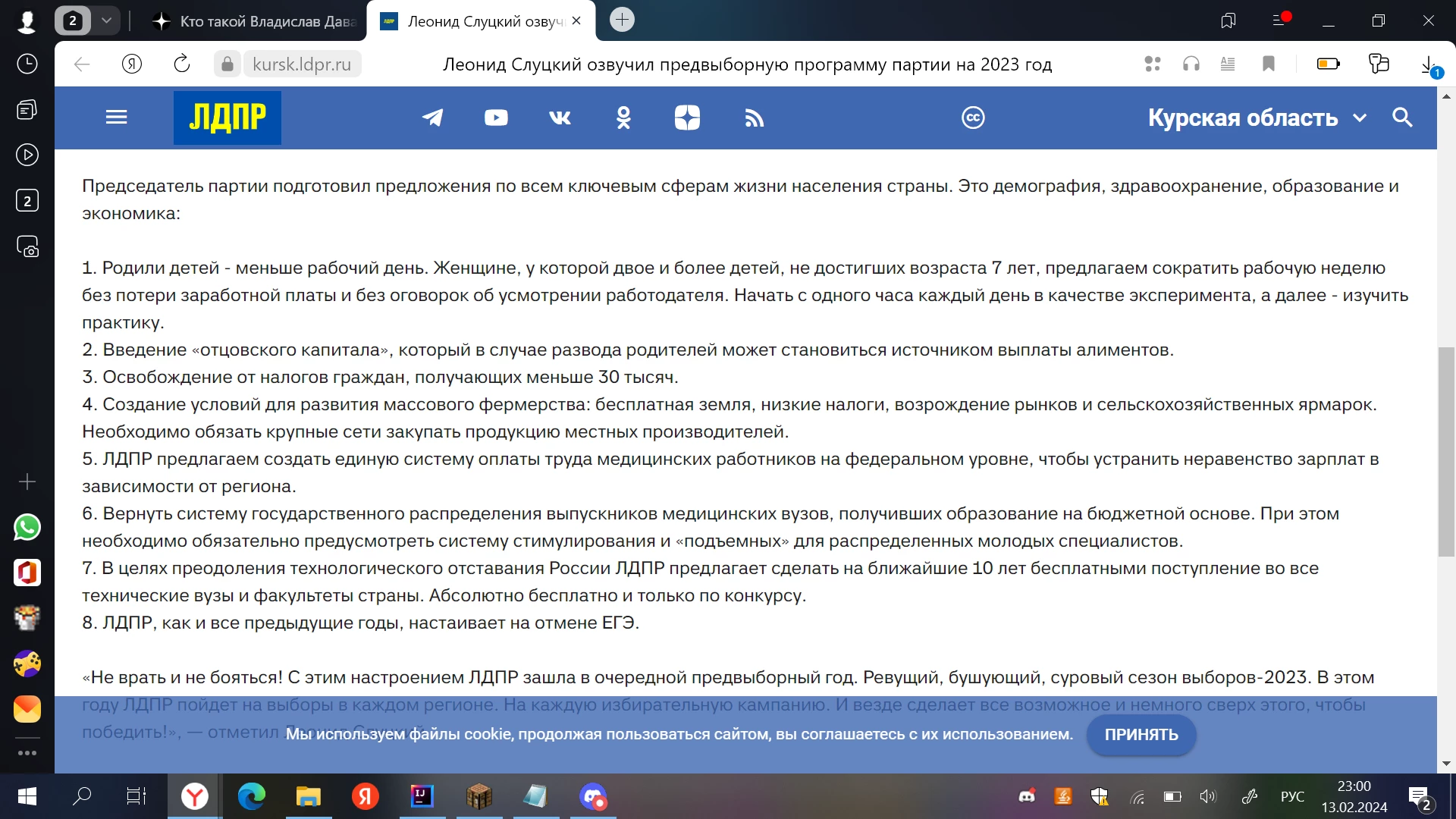
Task: Close the Леонид Слуцкий tab
Action: (x=576, y=21)
